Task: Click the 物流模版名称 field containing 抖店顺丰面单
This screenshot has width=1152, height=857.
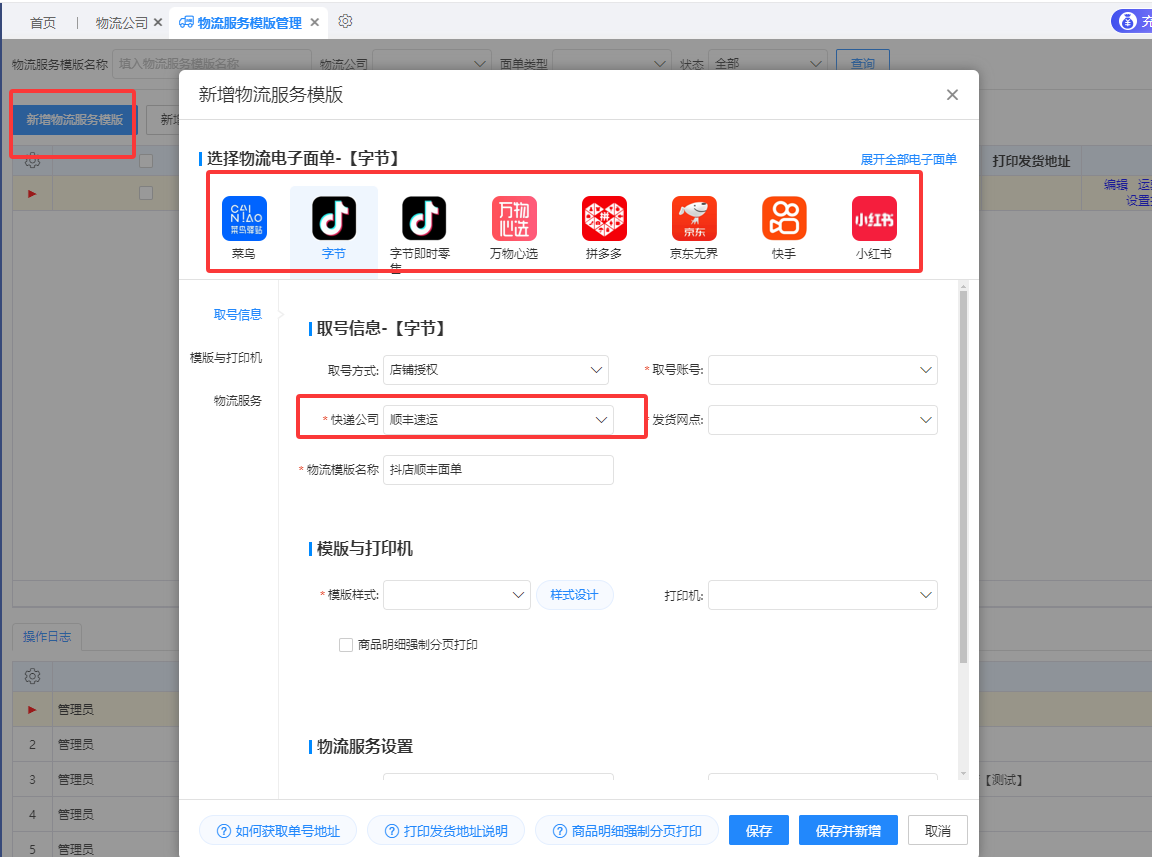Action: pyautogui.click(x=498, y=470)
